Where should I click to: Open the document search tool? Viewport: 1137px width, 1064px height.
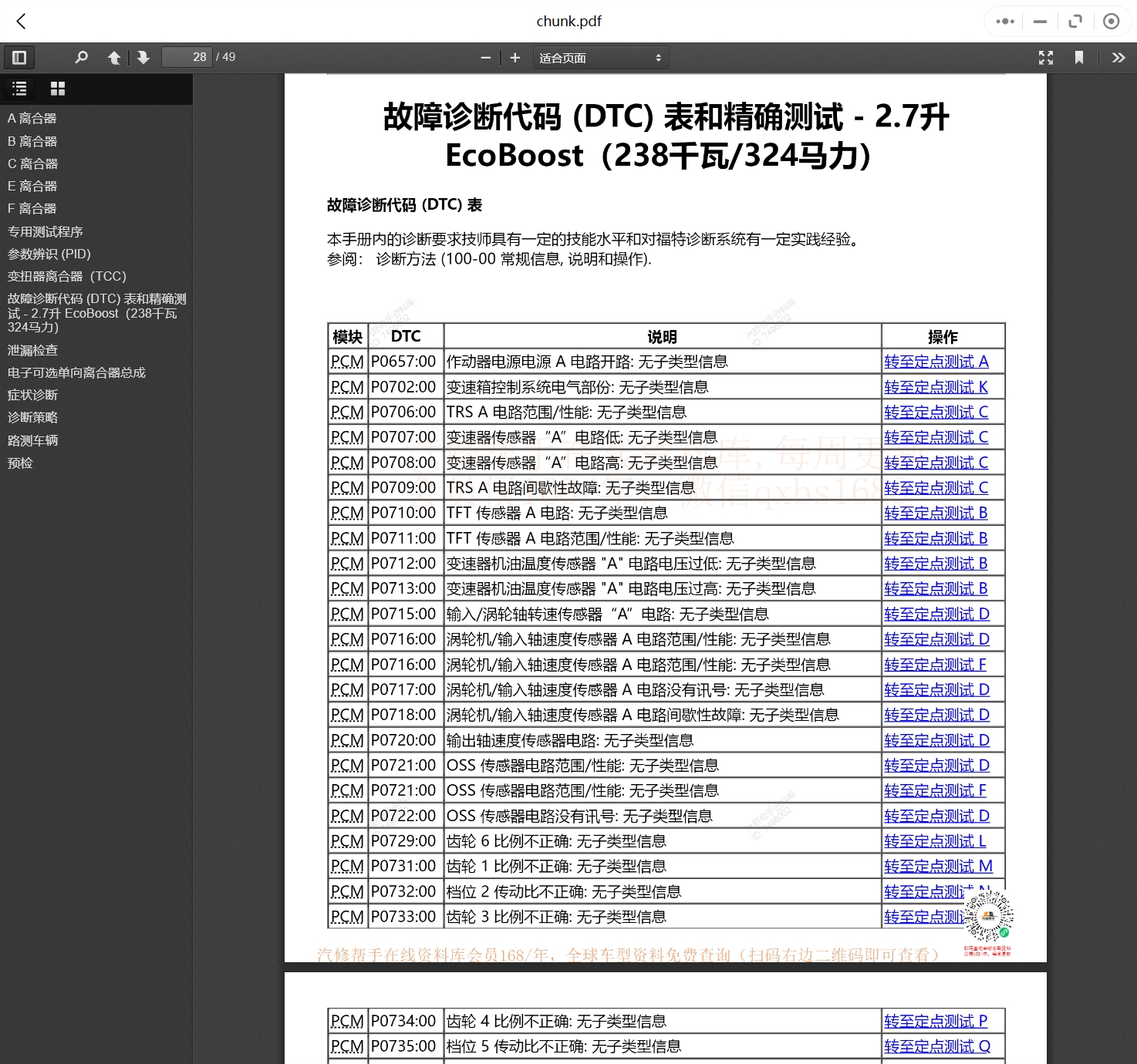pos(81,57)
